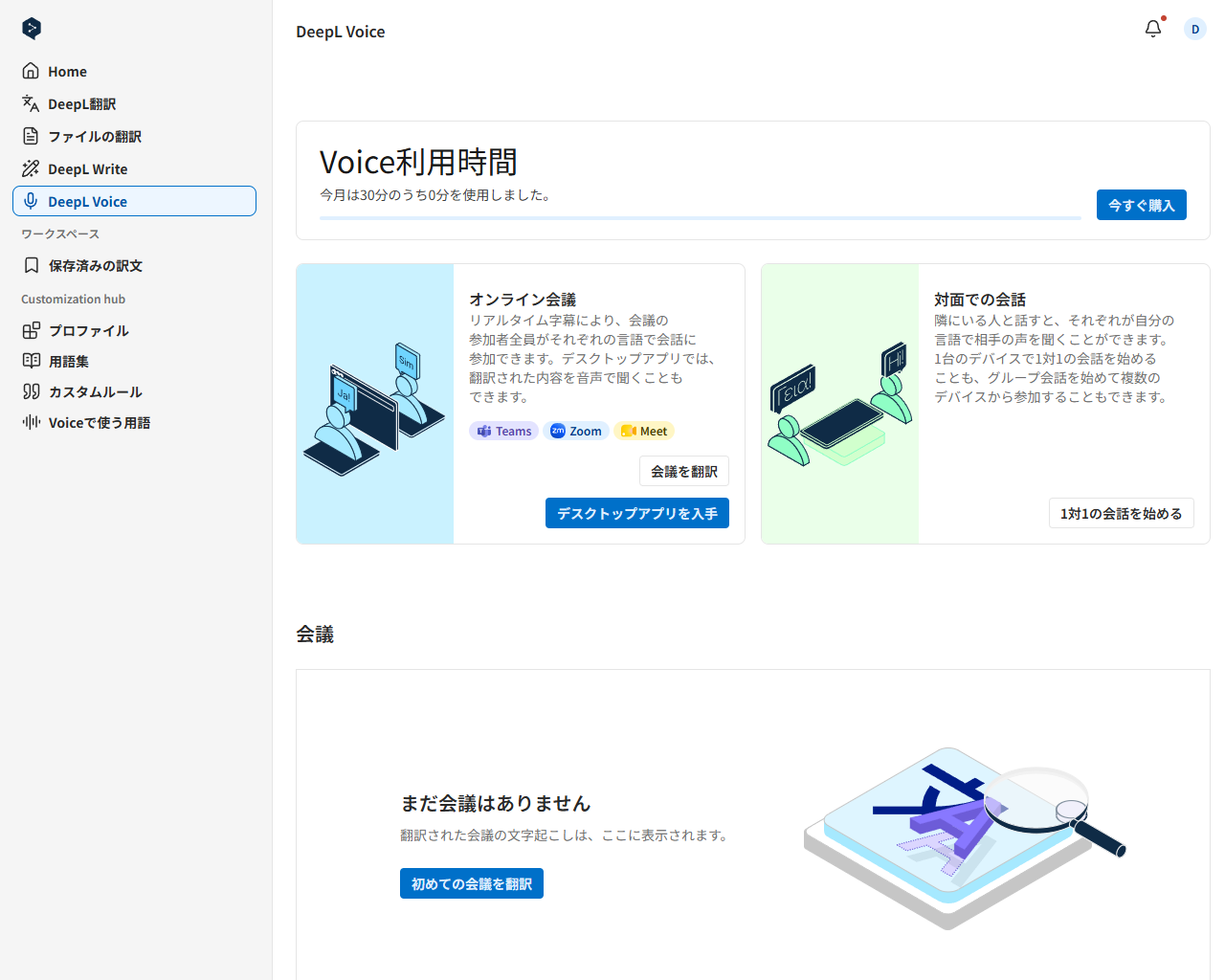Click the Teams badge
The width and height of the screenshot is (1225, 980).
coord(504,432)
